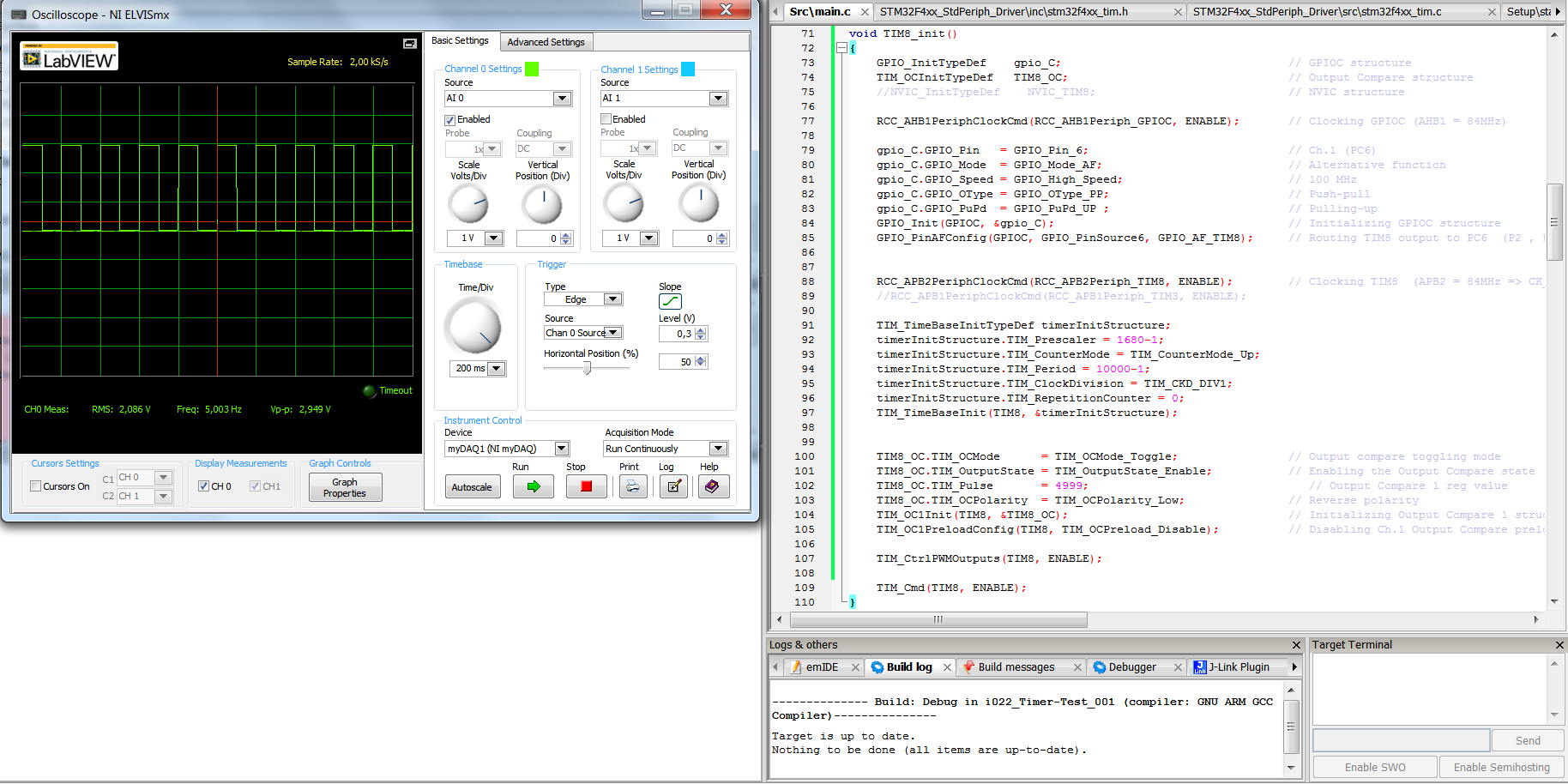This screenshot has width=1568, height=784.
Task: Click the graph palette icon above the plot
Action: (x=410, y=44)
